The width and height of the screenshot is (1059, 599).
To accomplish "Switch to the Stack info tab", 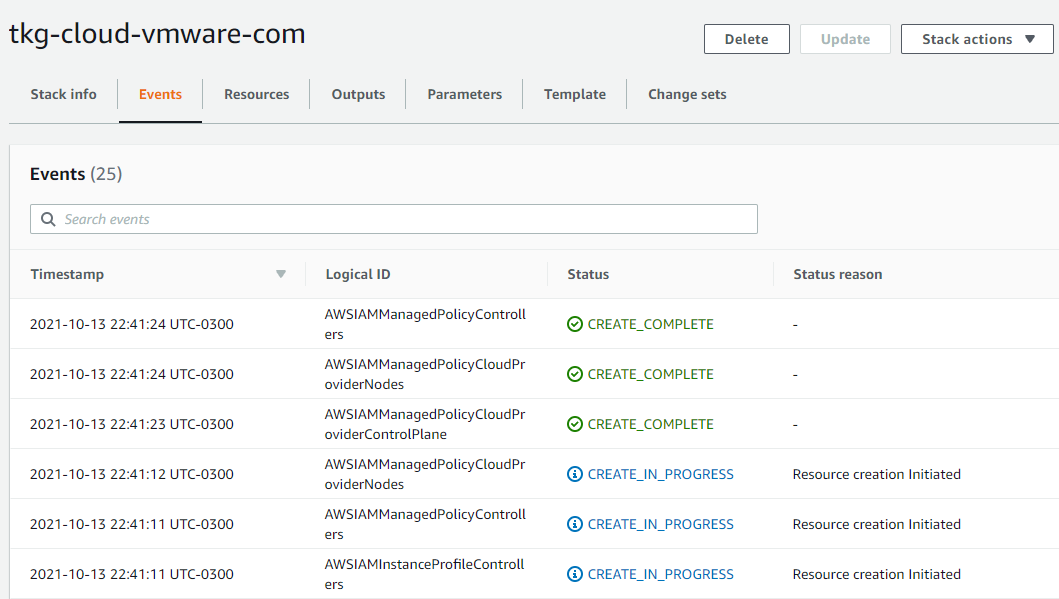I will coord(63,95).
